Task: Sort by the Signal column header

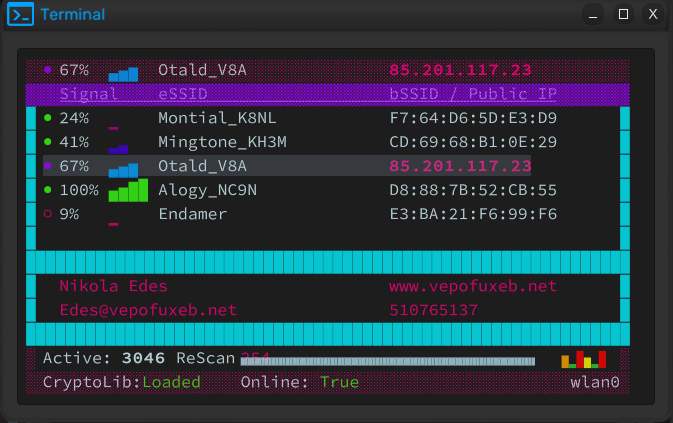Action: point(88,94)
